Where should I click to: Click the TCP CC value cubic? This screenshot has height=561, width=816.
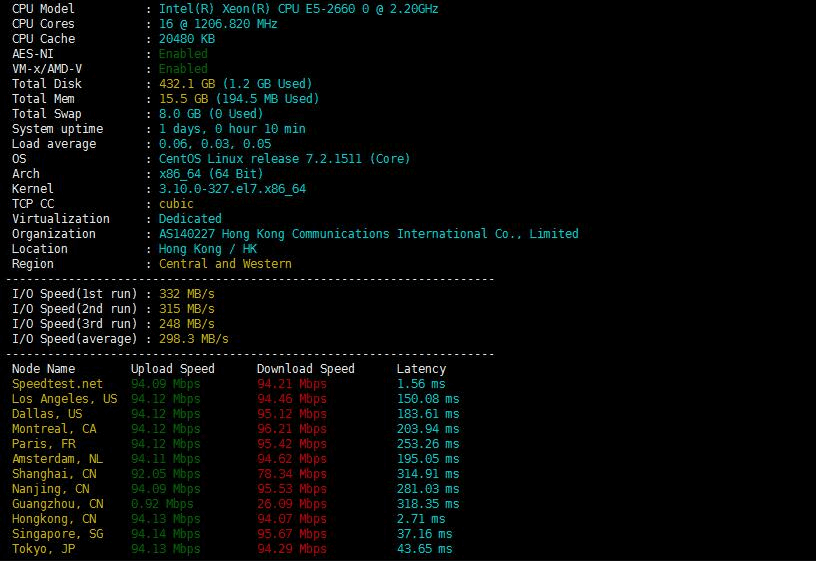tap(176, 204)
